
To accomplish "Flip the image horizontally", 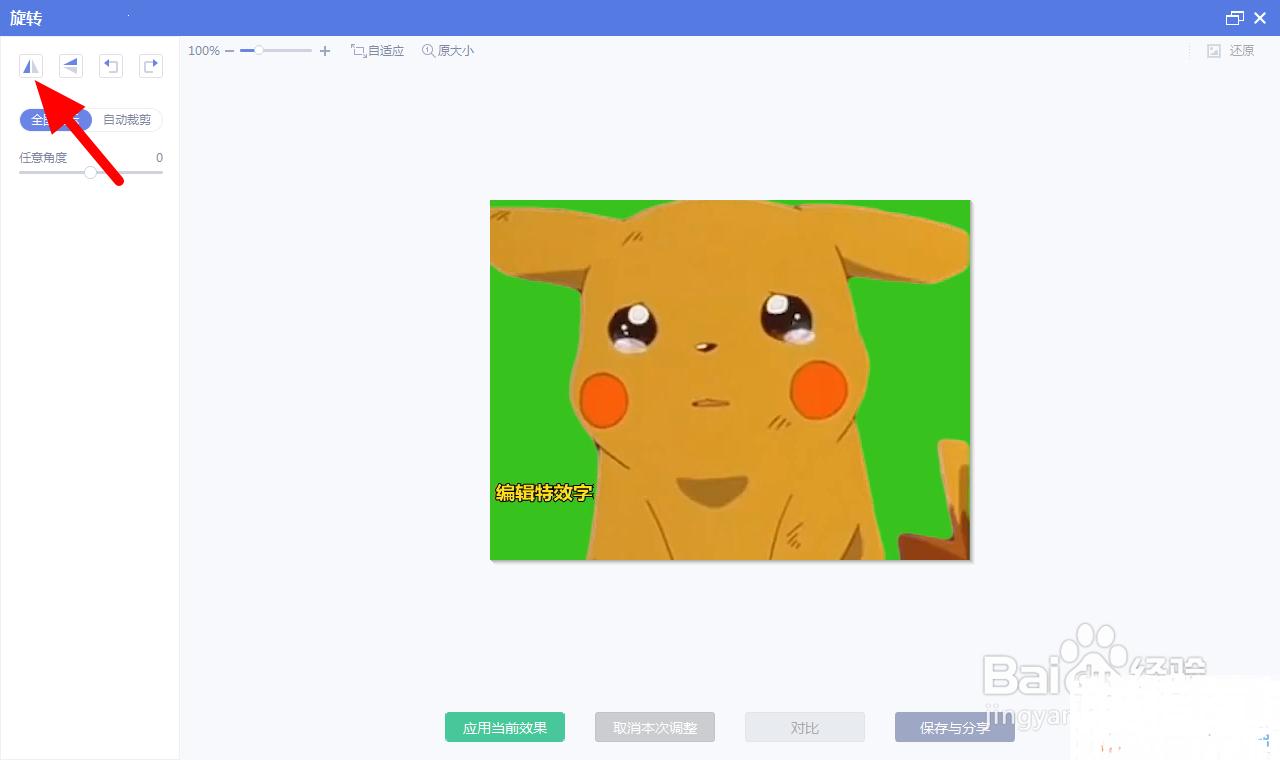I will point(31,66).
